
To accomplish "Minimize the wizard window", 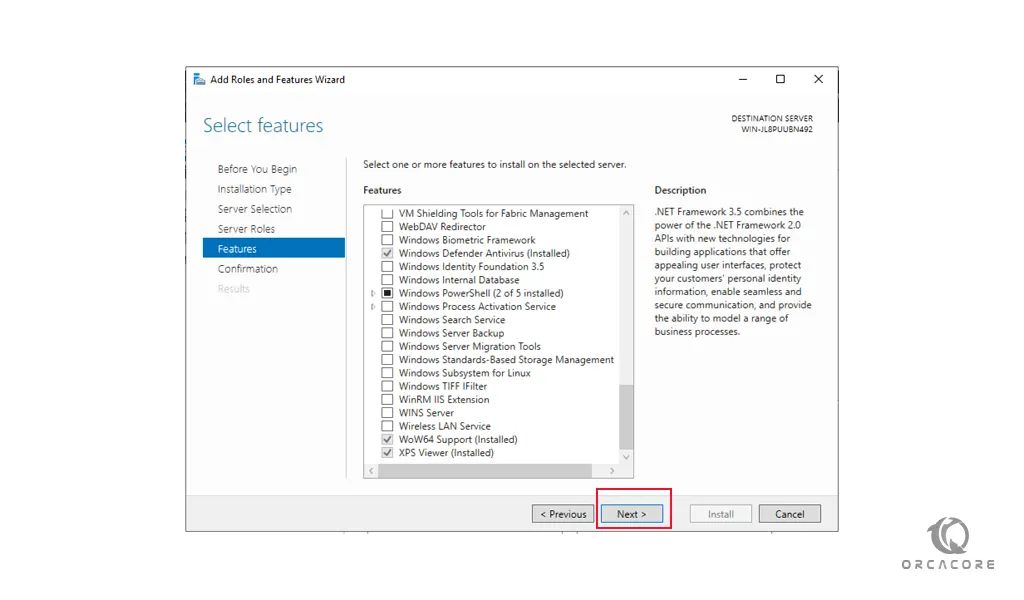I will coord(743,79).
